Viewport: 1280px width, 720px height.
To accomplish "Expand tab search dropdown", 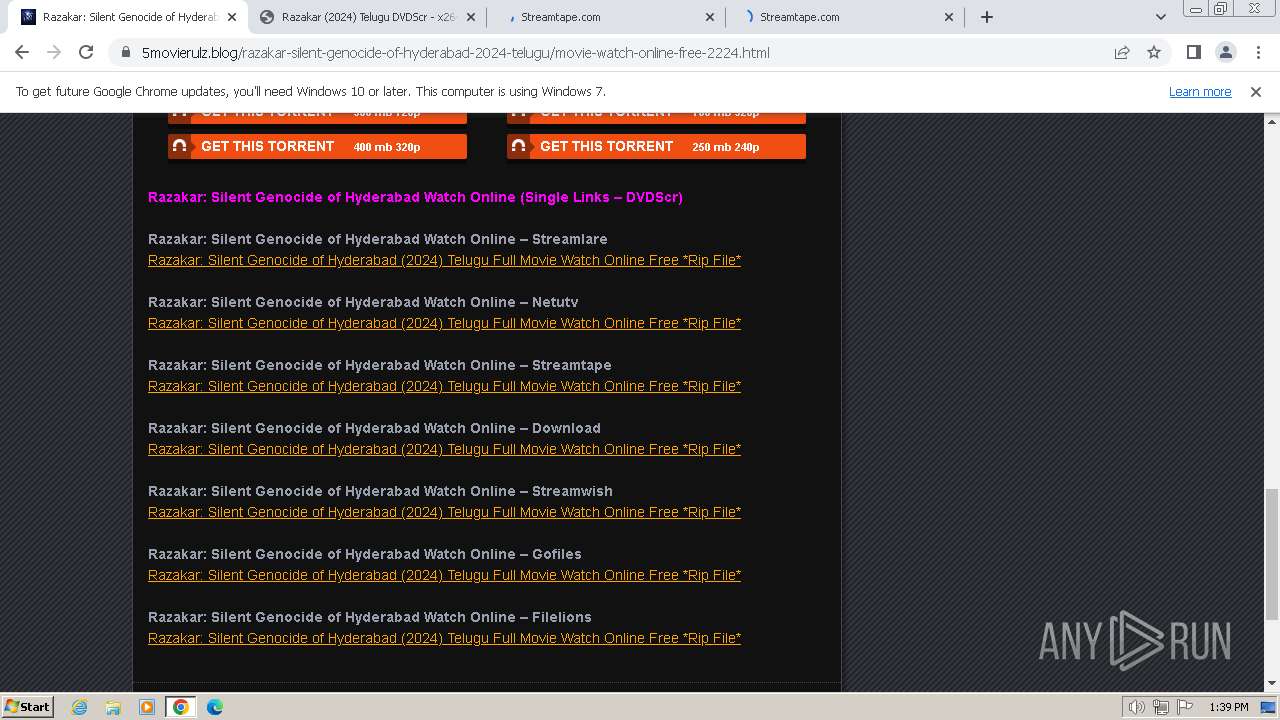I will (x=1160, y=17).
